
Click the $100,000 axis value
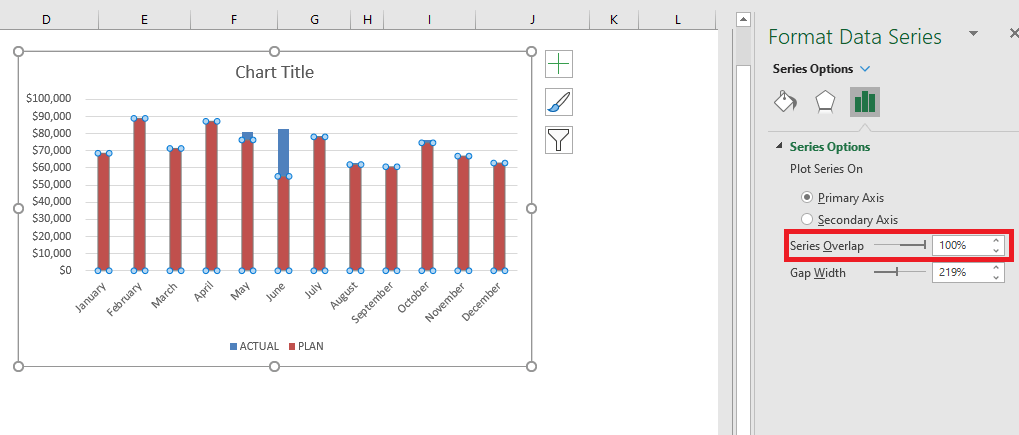coord(48,98)
